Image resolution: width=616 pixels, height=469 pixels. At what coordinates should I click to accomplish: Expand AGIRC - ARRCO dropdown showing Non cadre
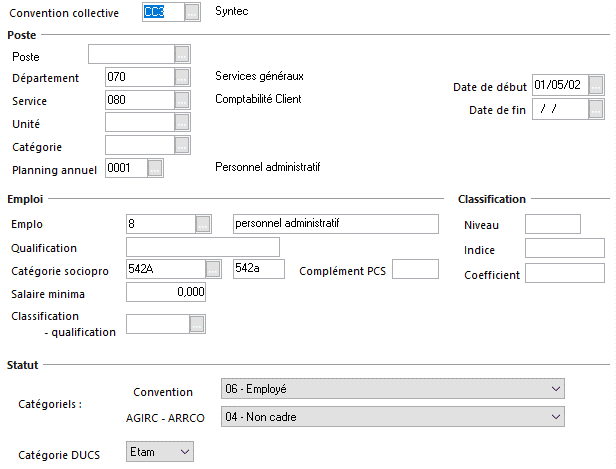556,416
